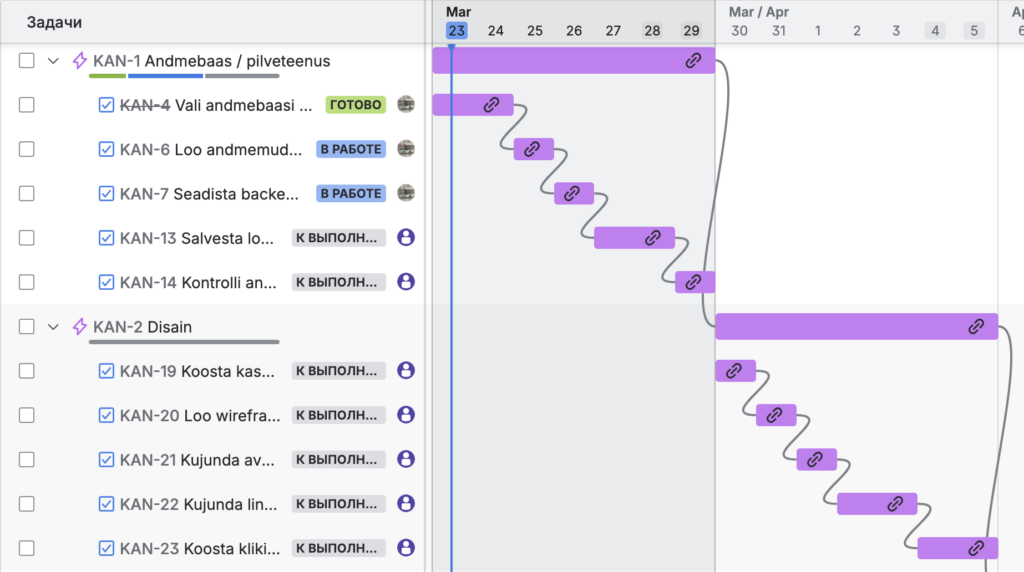The image size is (1024, 572).
Task: Collapse the KAN-2 Disain epic
Action: pyautogui.click(x=54, y=327)
